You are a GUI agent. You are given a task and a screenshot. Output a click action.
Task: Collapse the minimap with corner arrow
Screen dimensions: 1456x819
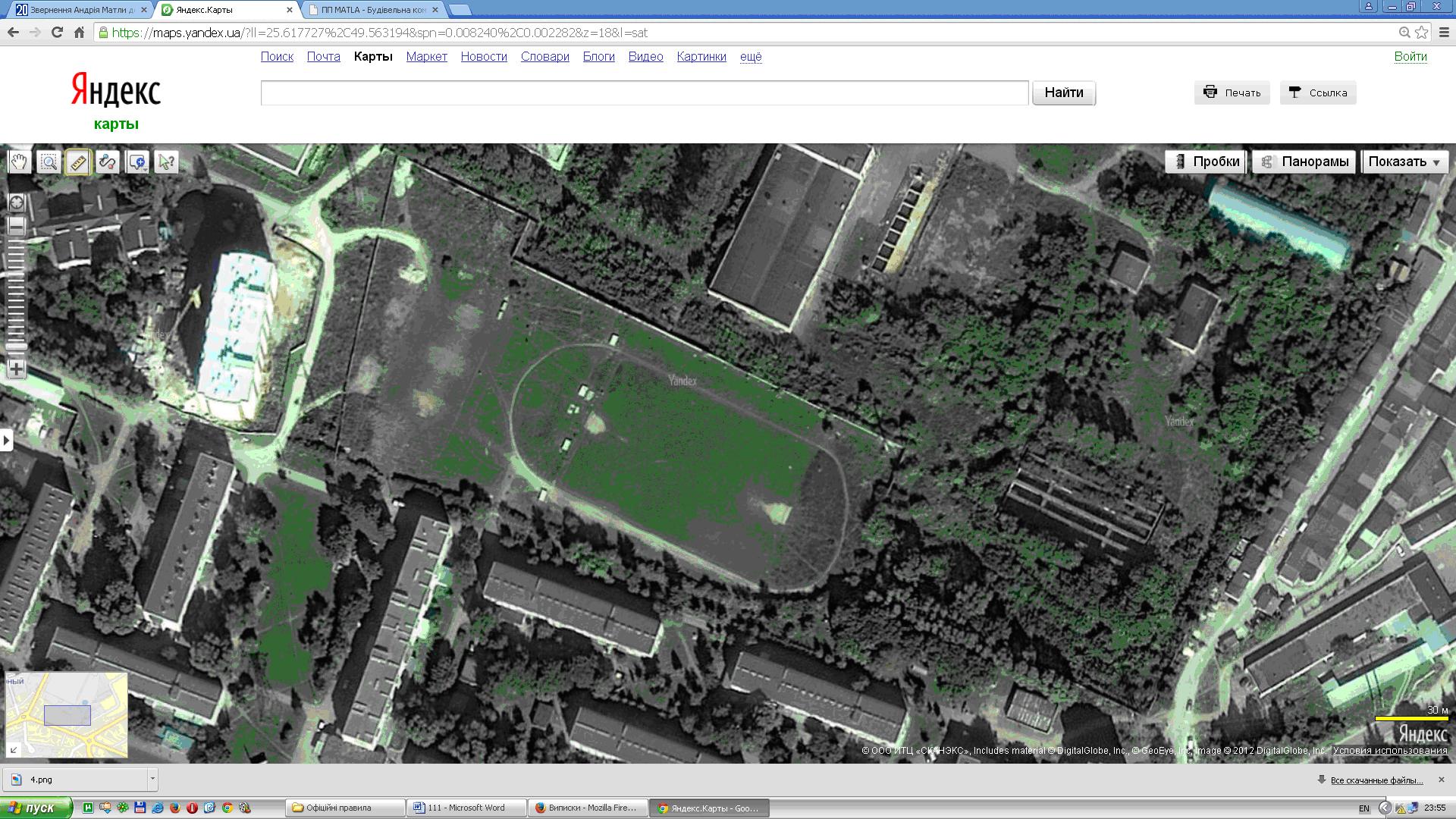pos(13,750)
